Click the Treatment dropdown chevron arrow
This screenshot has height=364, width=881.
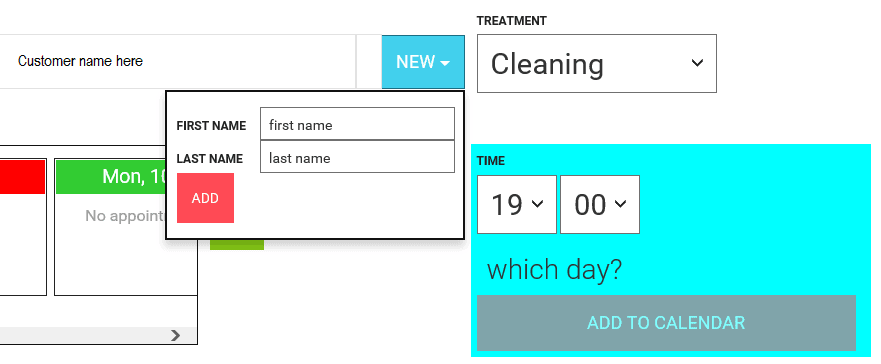point(697,63)
